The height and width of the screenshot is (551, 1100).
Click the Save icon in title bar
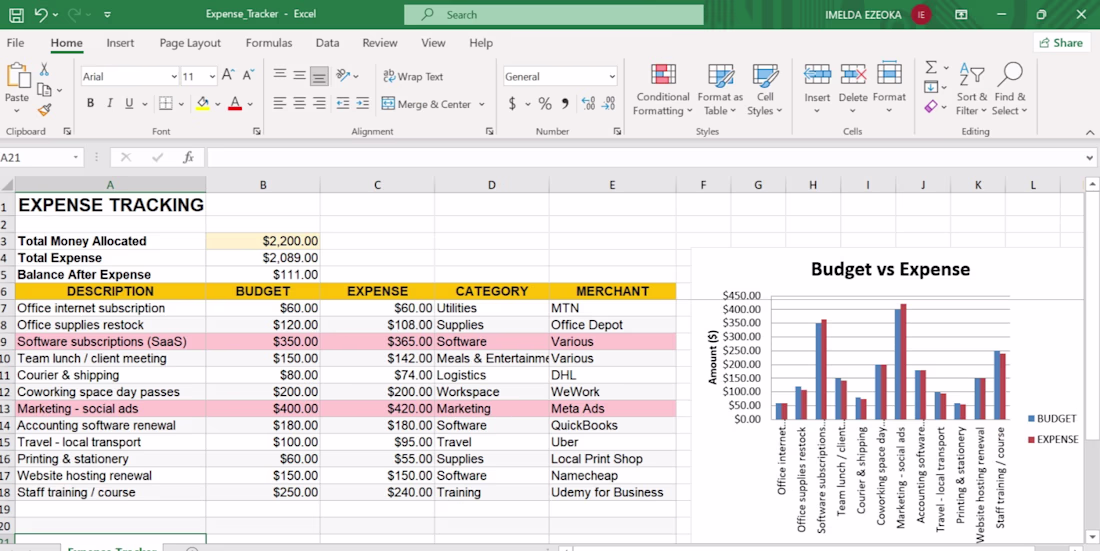click(15, 14)
